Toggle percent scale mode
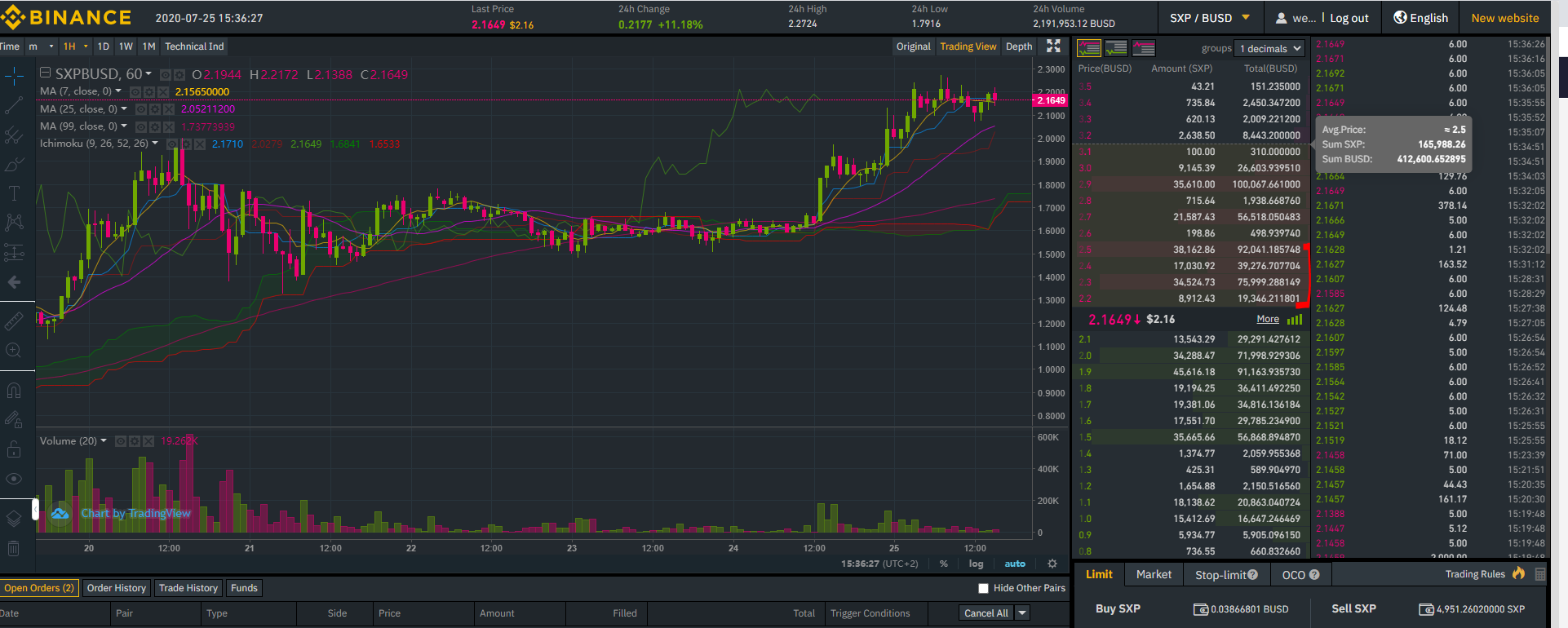This screenshot has width=1568, height=628. coord(944,564)
